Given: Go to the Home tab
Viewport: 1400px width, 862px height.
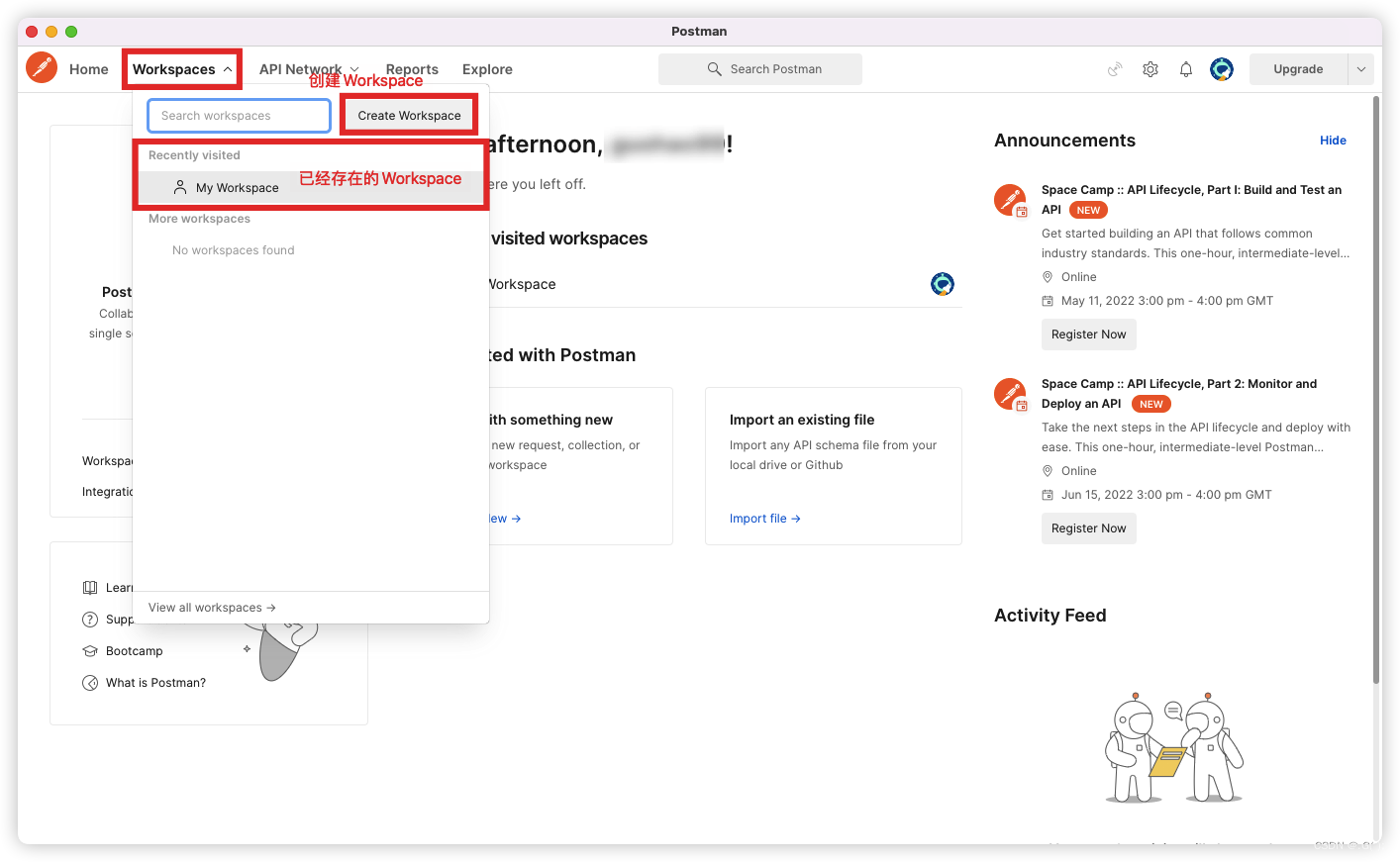Looking at the screenshot, I should [x=89, y=69].
